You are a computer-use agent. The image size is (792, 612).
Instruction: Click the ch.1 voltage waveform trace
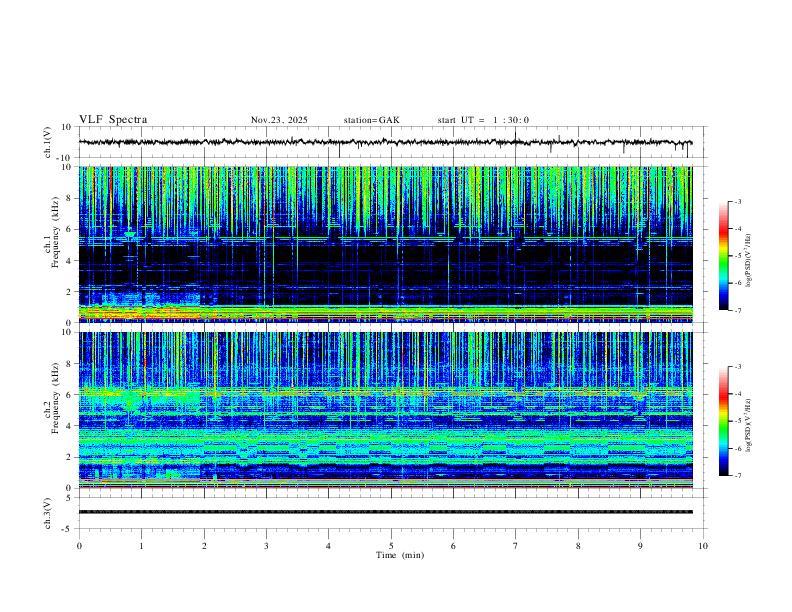[x=385, y=142]
